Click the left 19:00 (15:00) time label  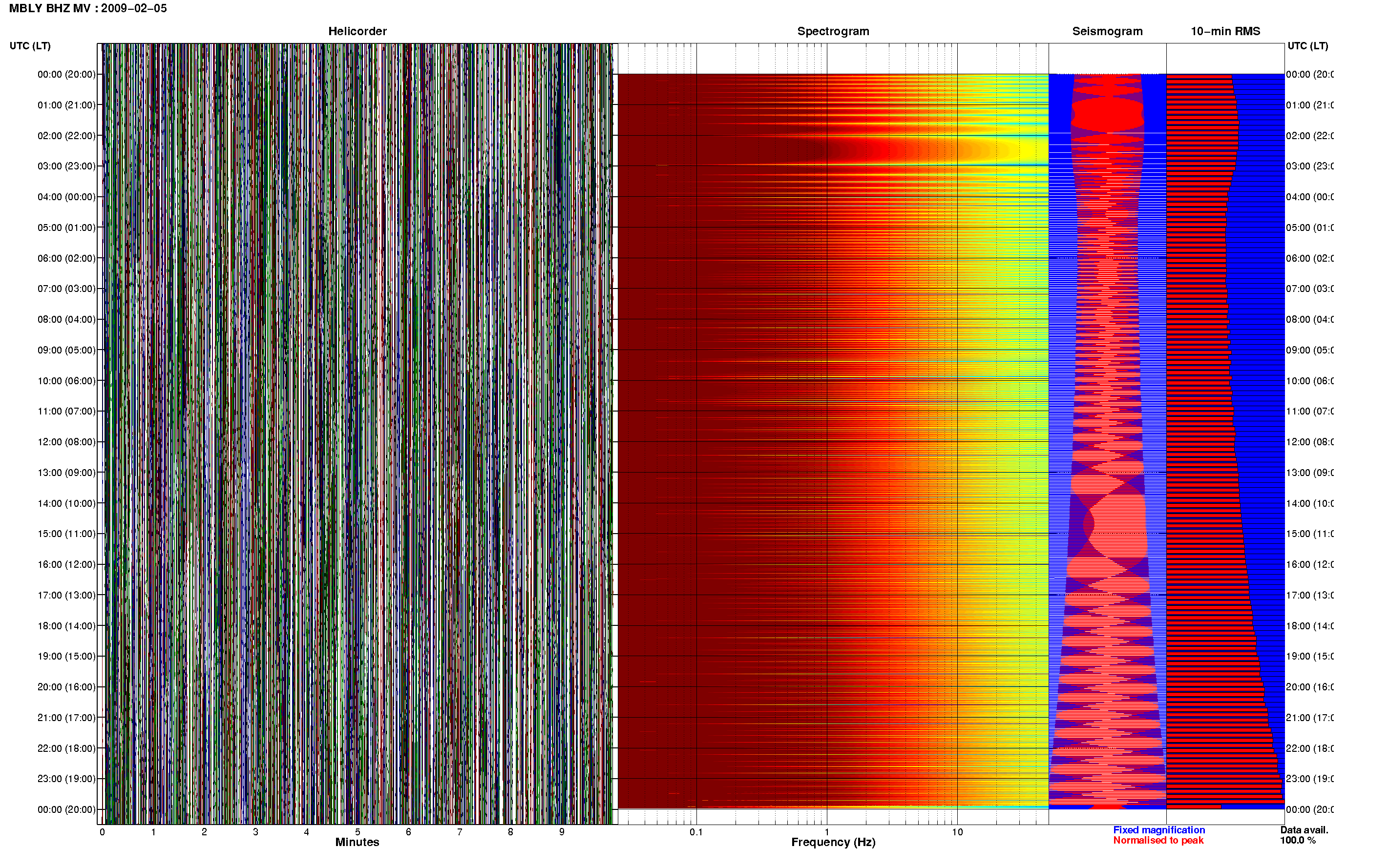pos(66,656)
